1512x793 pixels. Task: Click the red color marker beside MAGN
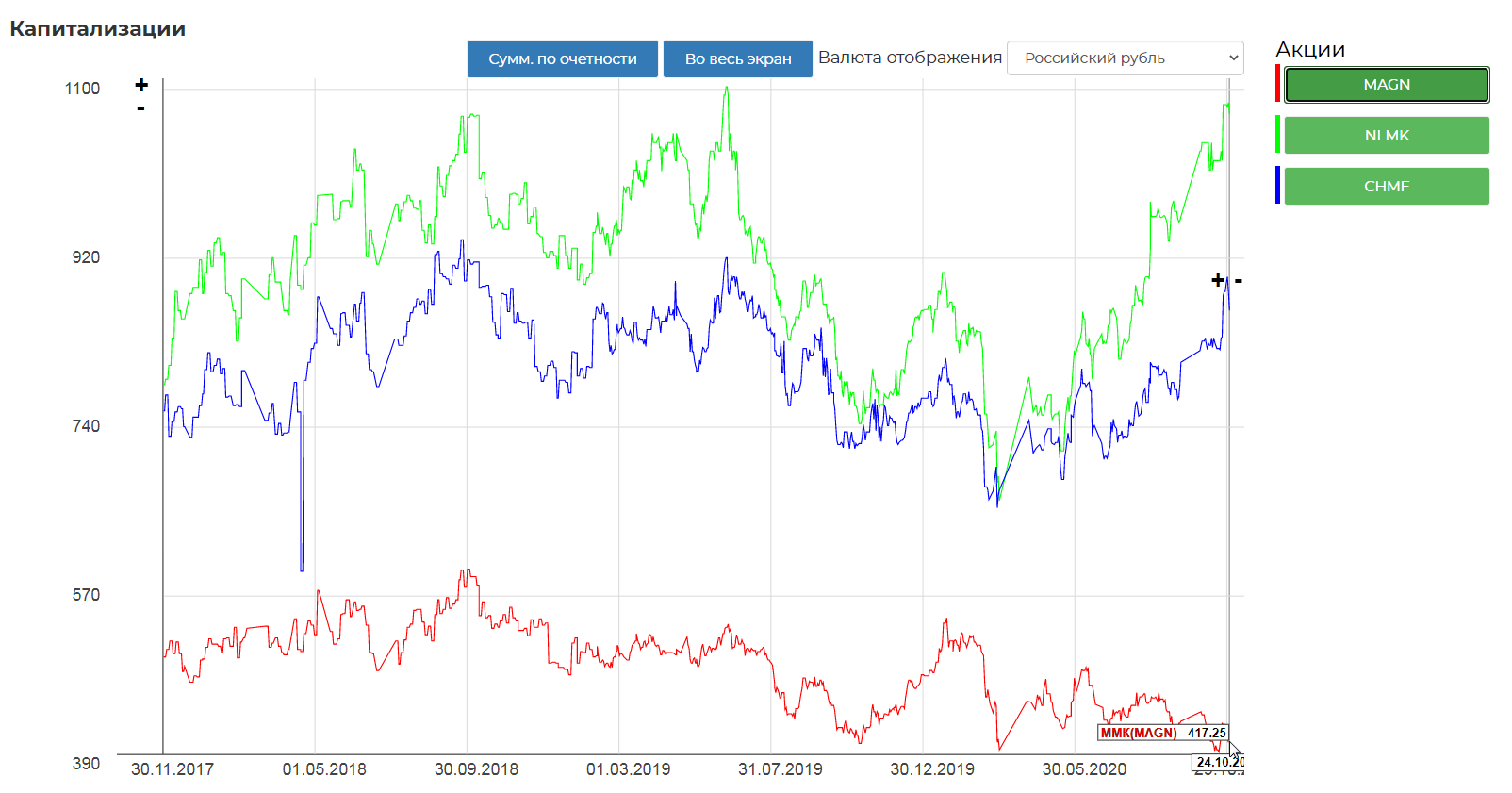point(1277,83)
